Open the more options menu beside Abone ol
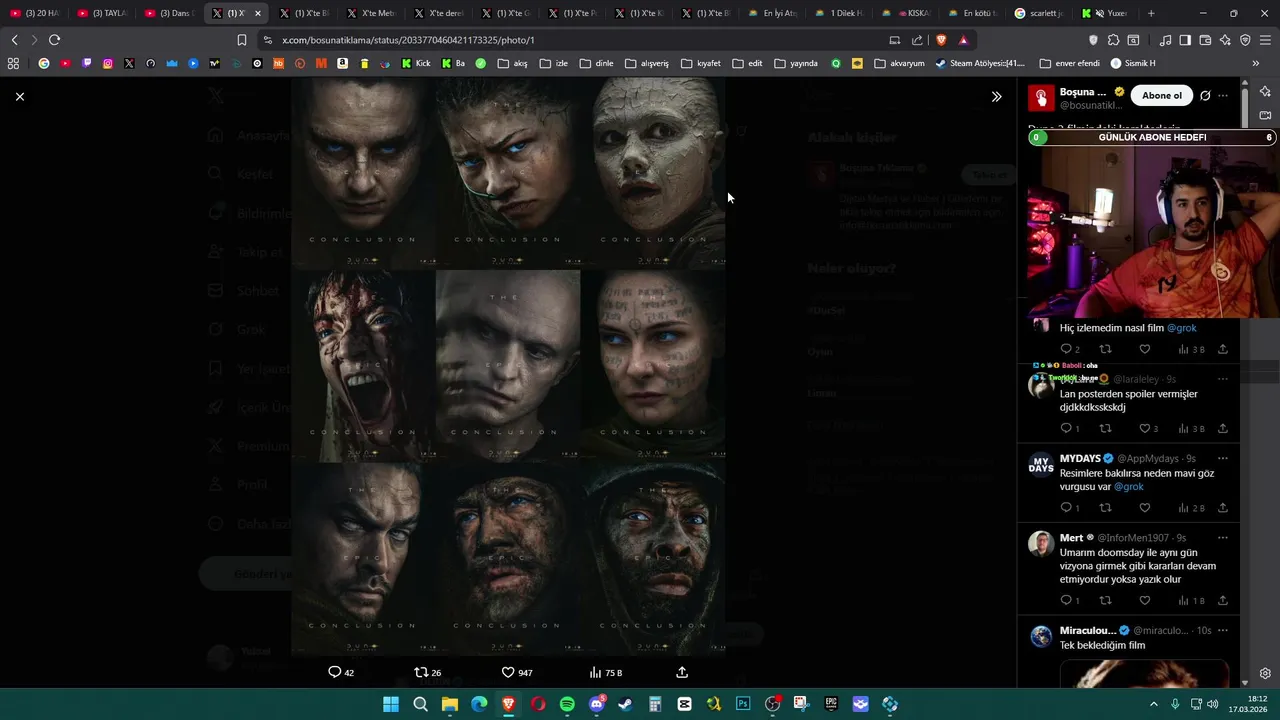 [1223, 96]
